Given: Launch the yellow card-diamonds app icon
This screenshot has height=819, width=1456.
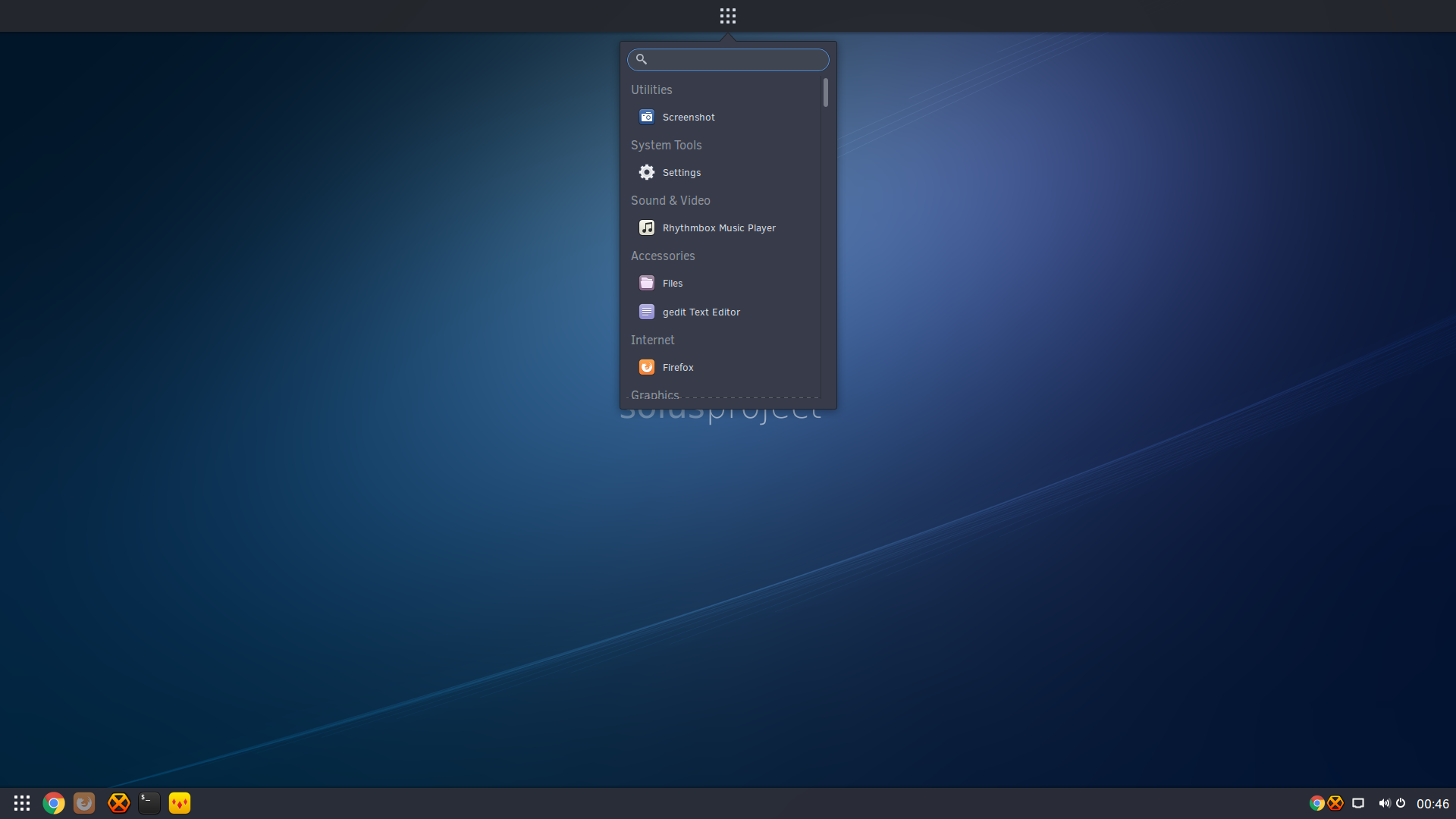Looking at the screenshot, I should [x=180, y=803].
